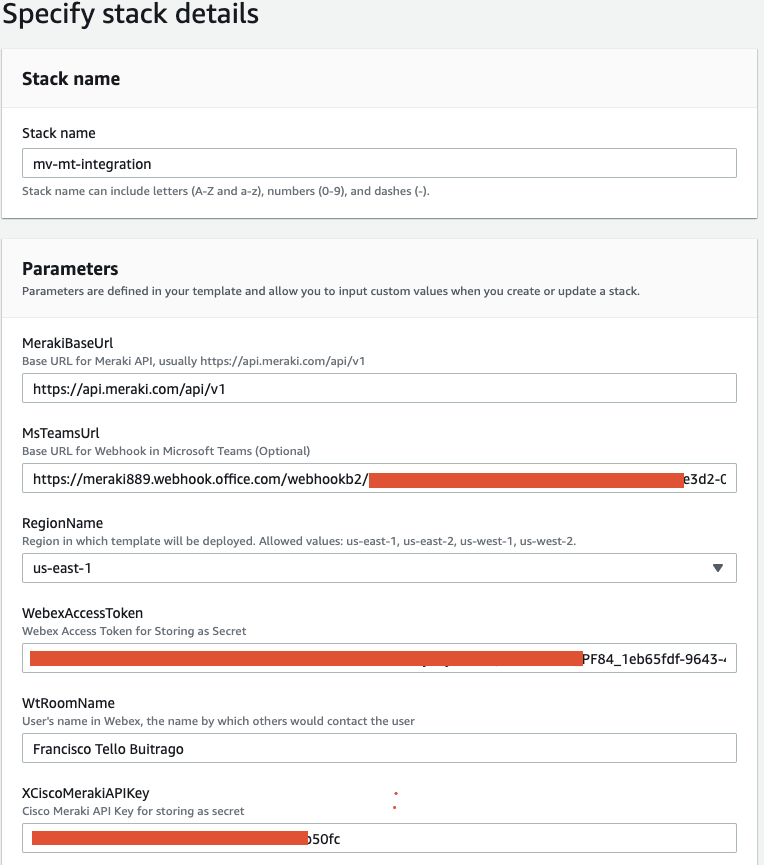Screen dimensions: 764x865
Task: Click the stack name allowed-characters hint text
Action: coord(226,191)
